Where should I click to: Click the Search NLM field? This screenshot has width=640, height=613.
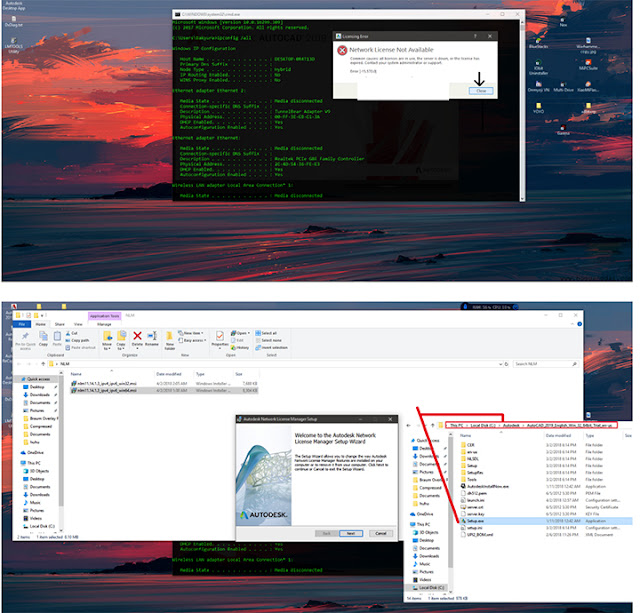coord(545,364)
